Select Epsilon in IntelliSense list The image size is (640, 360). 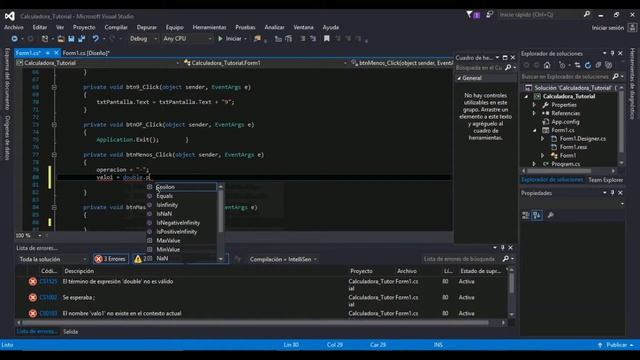(182, 187)
